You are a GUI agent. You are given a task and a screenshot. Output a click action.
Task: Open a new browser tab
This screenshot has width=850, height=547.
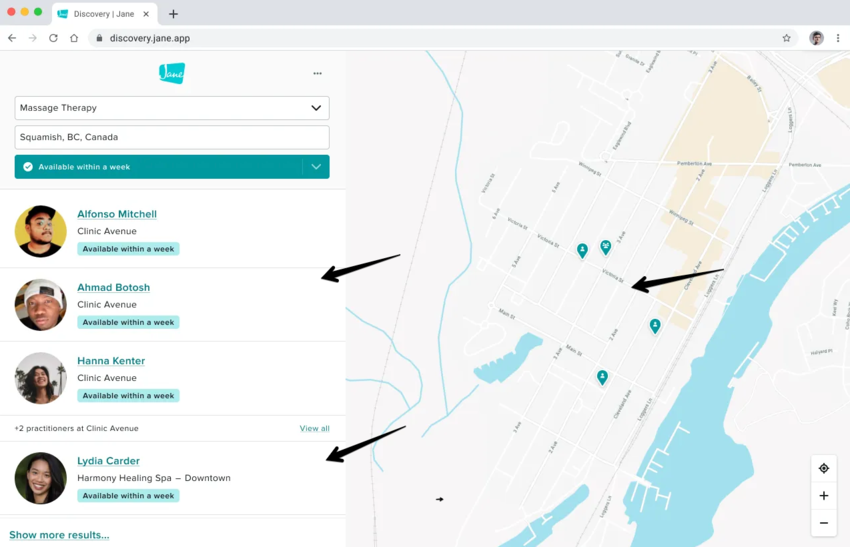click(173, 14)
